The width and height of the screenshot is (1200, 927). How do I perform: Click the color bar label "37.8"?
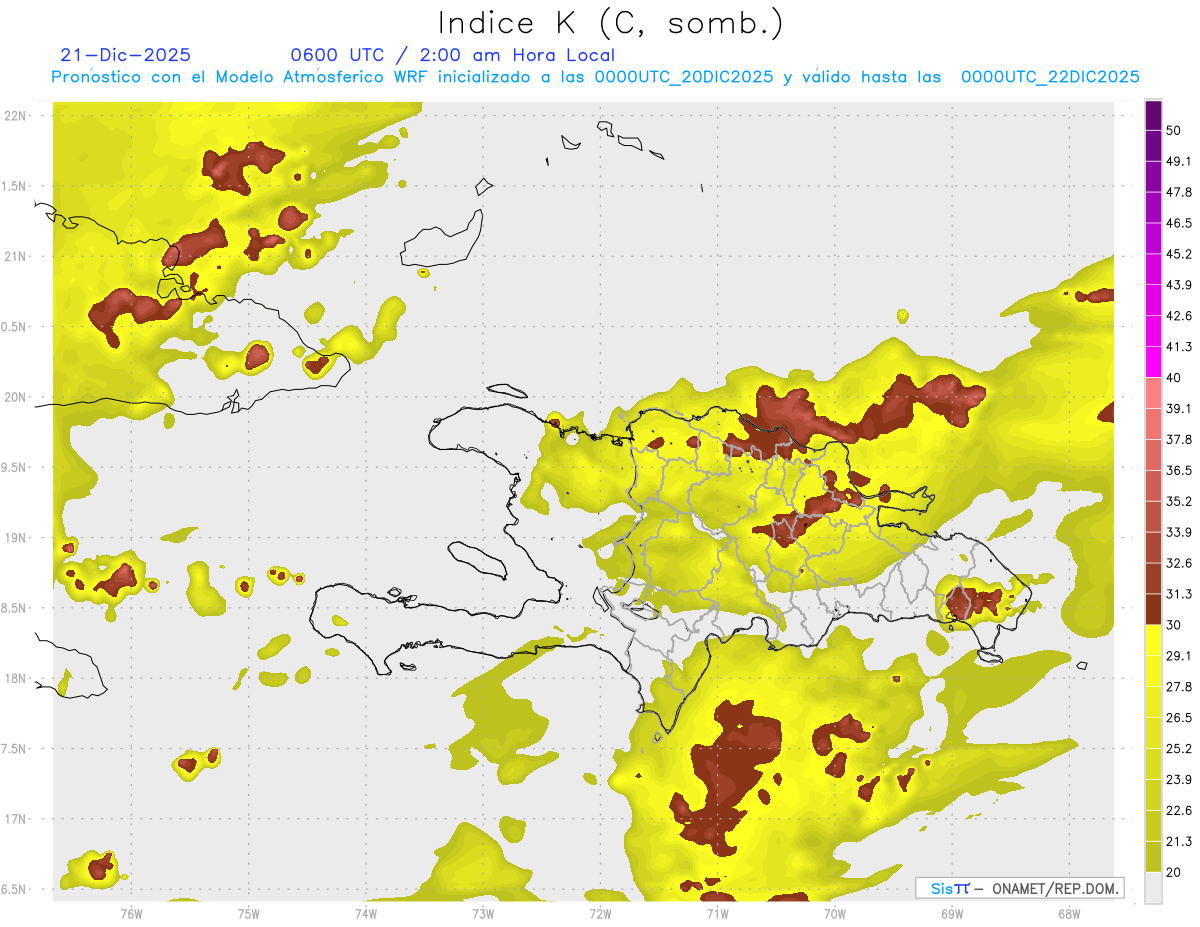coord(1179,440)
